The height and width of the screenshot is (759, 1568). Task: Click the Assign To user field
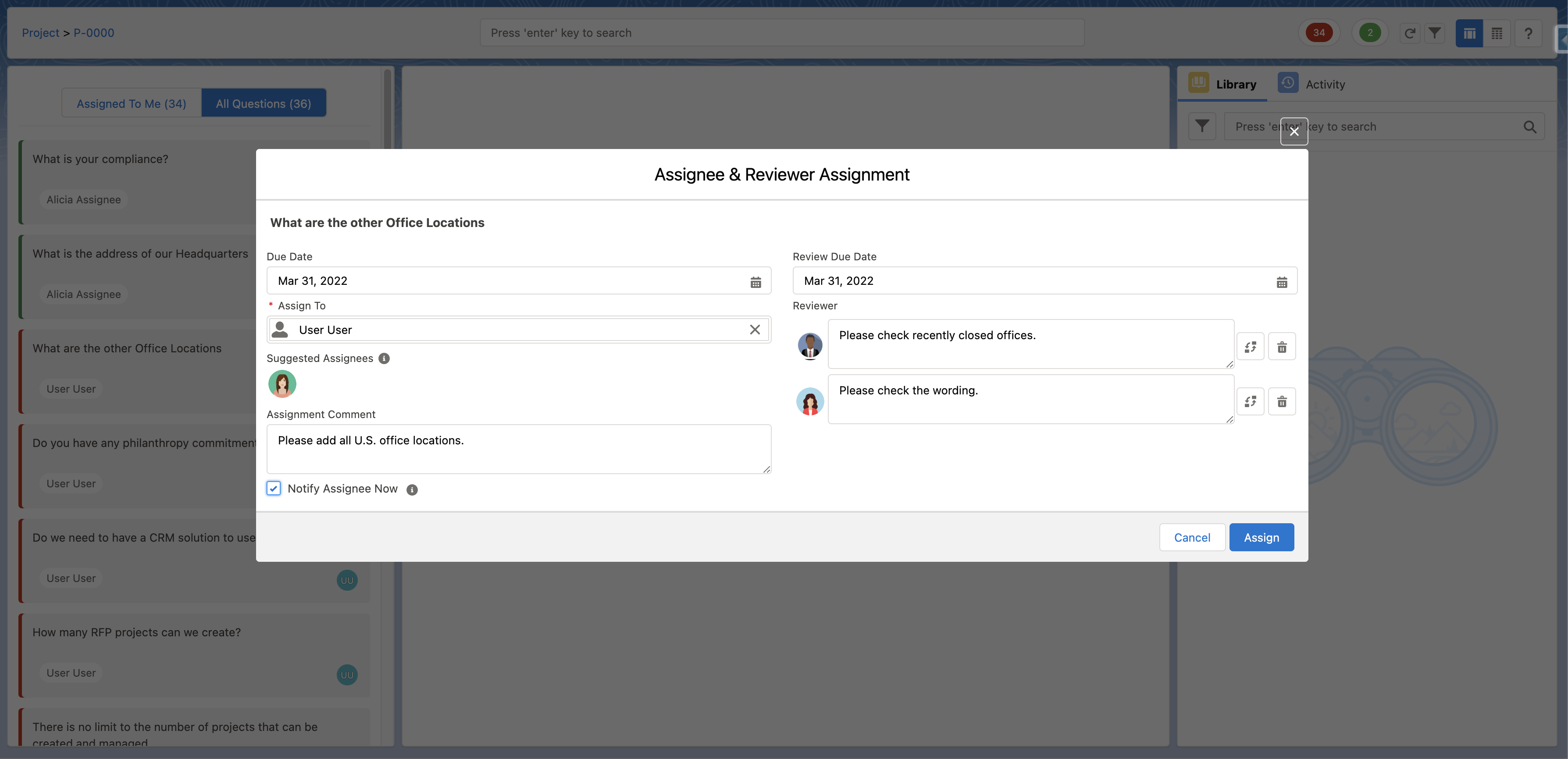pyautogui.click(x=519, y=330)
